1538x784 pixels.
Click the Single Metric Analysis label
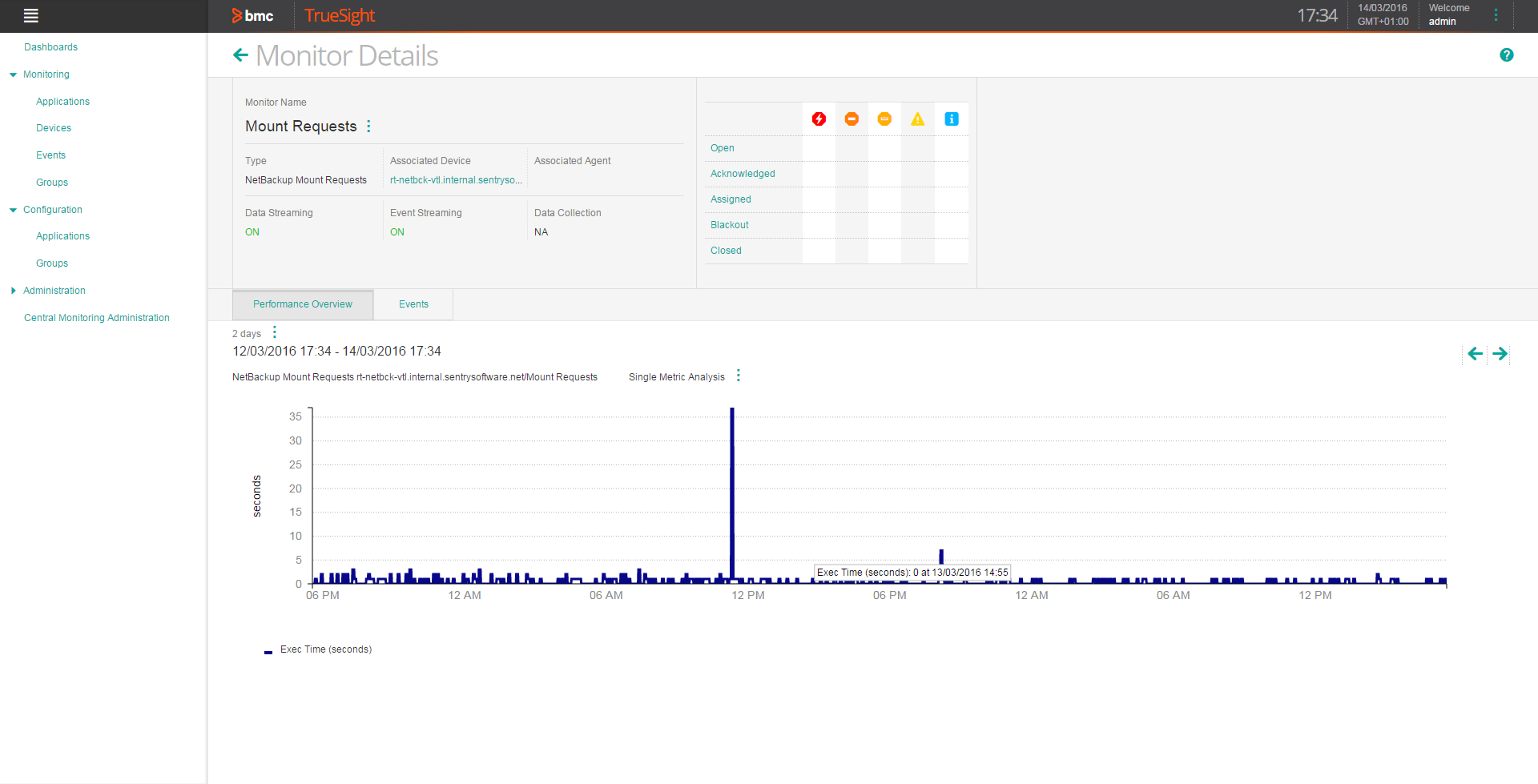[x=677, y=377]
